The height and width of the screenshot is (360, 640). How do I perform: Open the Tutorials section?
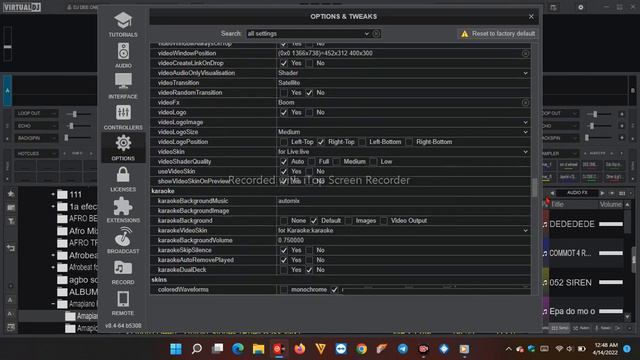[x=123, y=24]
